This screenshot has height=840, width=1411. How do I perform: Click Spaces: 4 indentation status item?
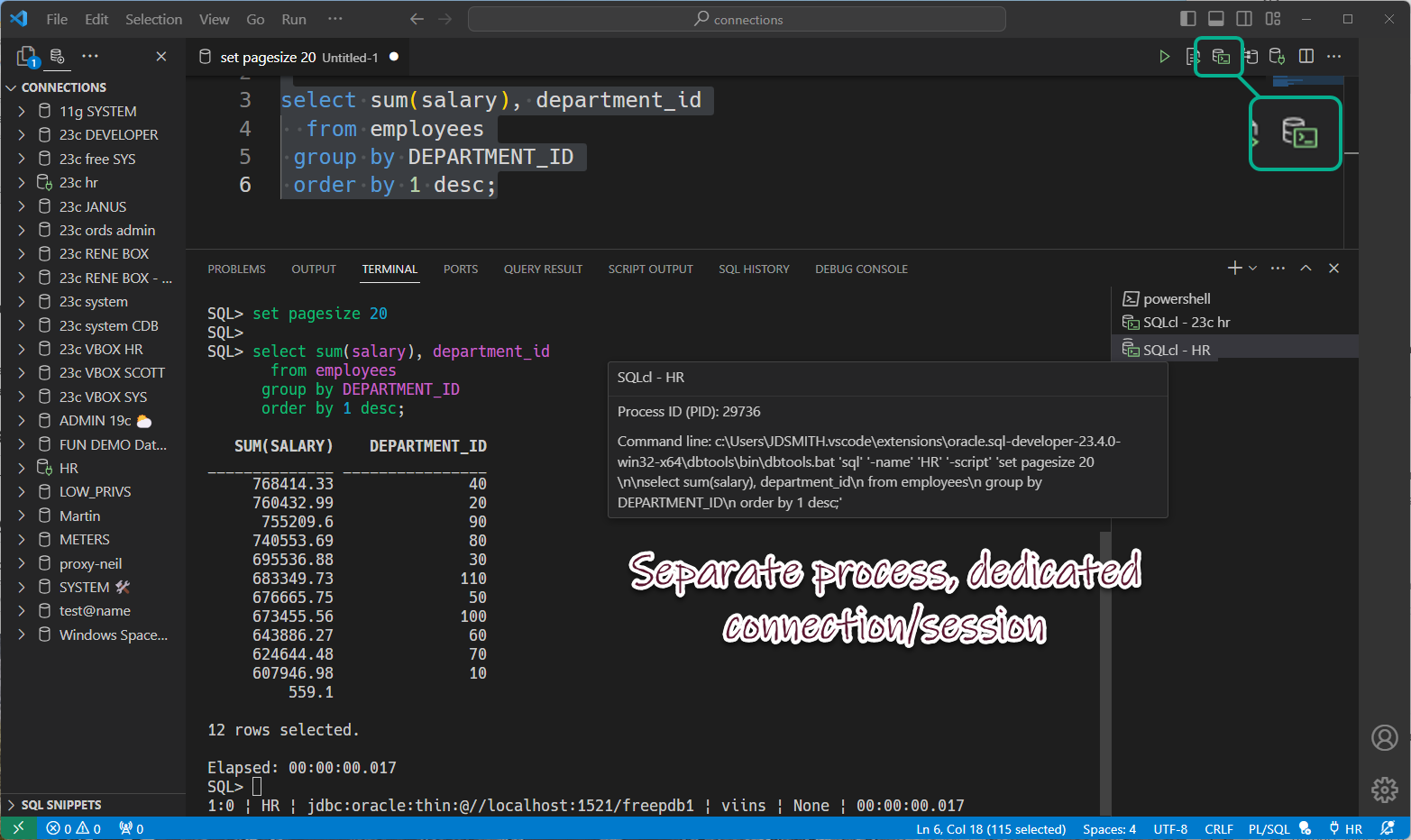point(1109,828)
